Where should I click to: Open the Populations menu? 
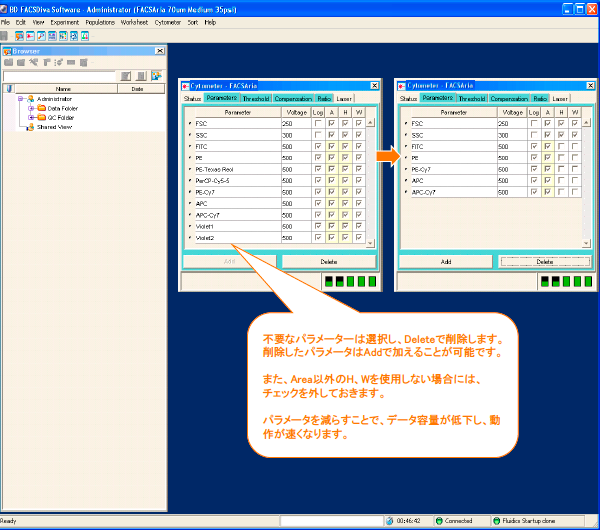[100, 22]
